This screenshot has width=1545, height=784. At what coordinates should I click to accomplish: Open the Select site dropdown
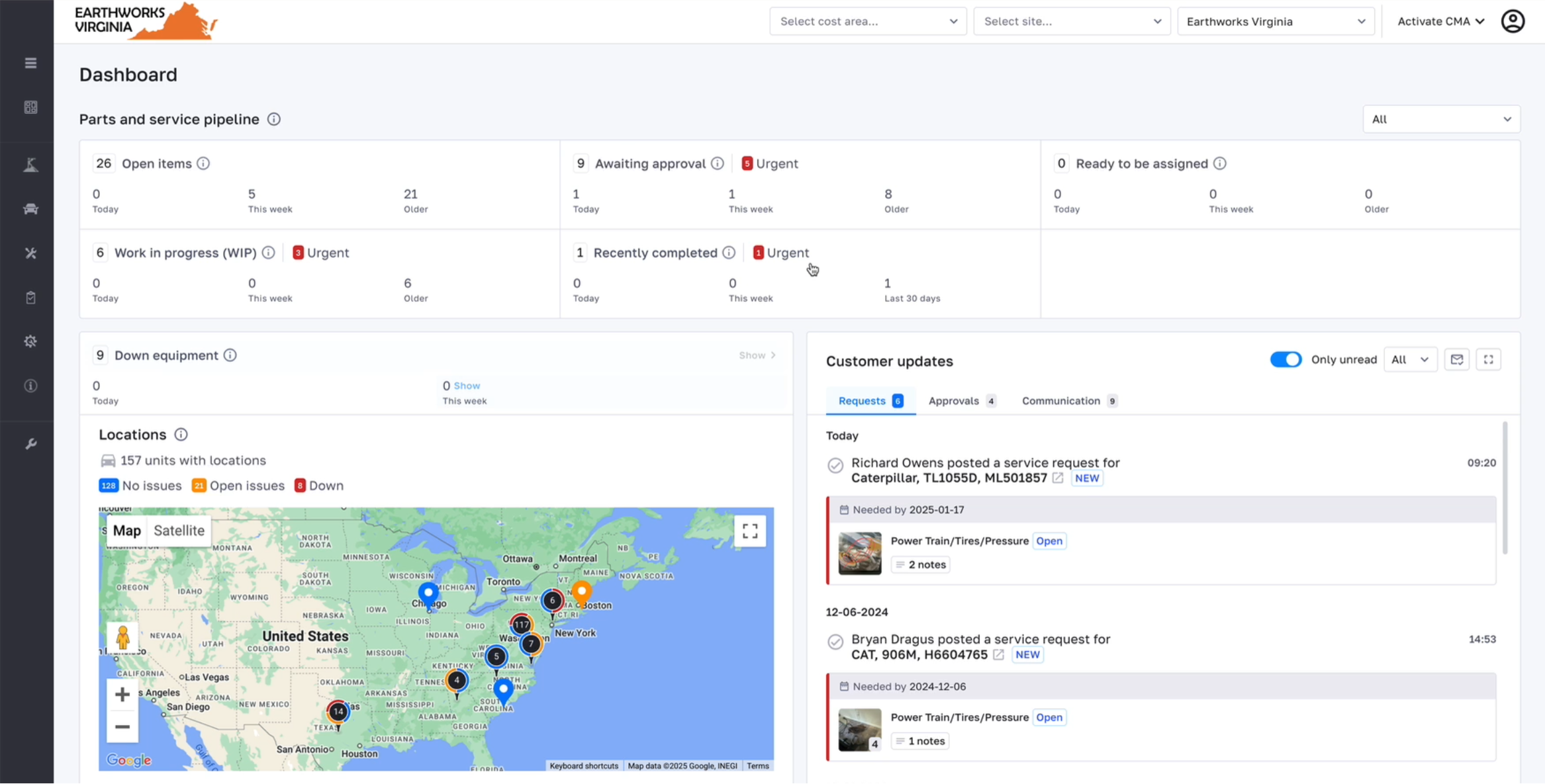tap(1071, 21)
